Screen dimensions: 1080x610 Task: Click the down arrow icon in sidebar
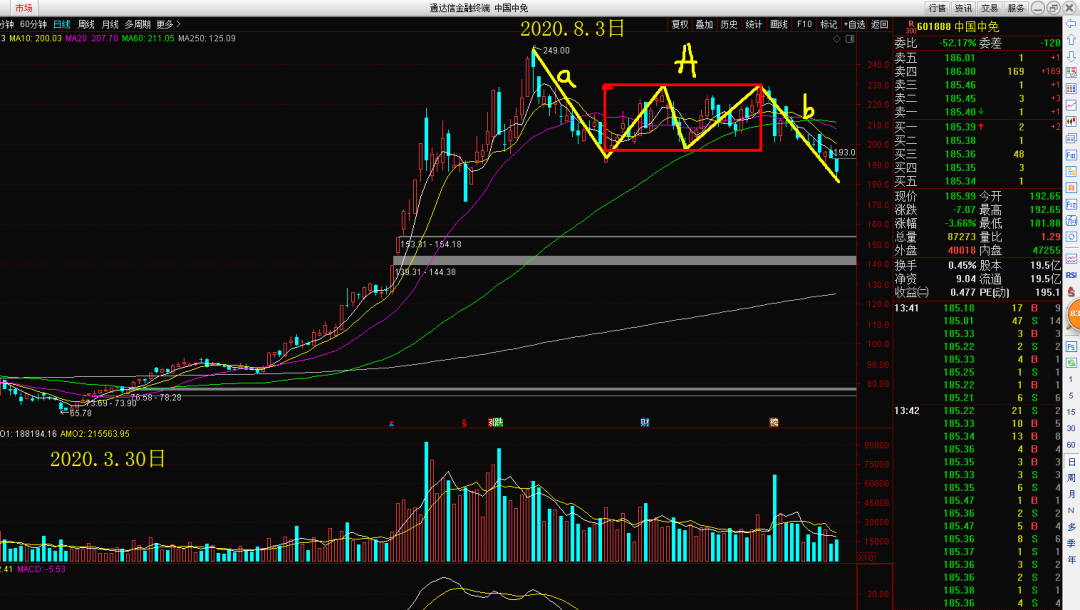click(1071, 56)
